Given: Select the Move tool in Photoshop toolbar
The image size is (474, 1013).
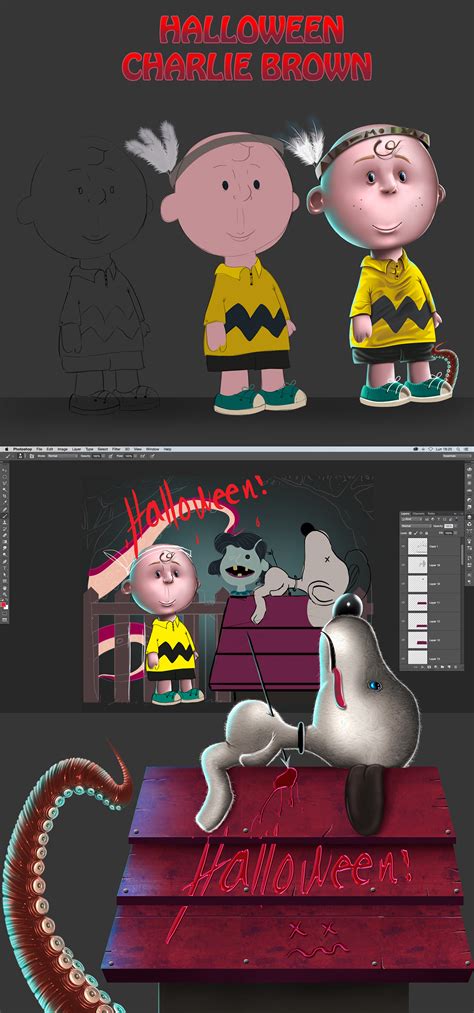Looking at the screenshot, I should [5, 470].
